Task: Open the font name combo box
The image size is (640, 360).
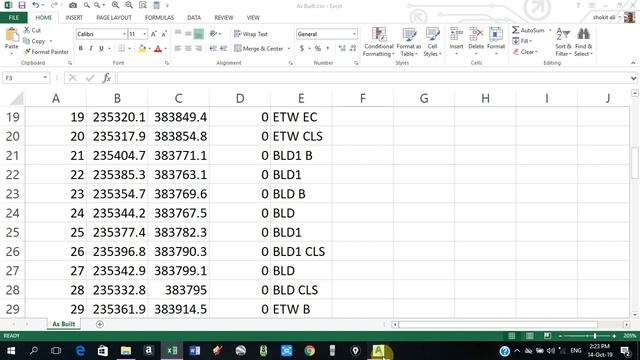Action: click(101, 34)
